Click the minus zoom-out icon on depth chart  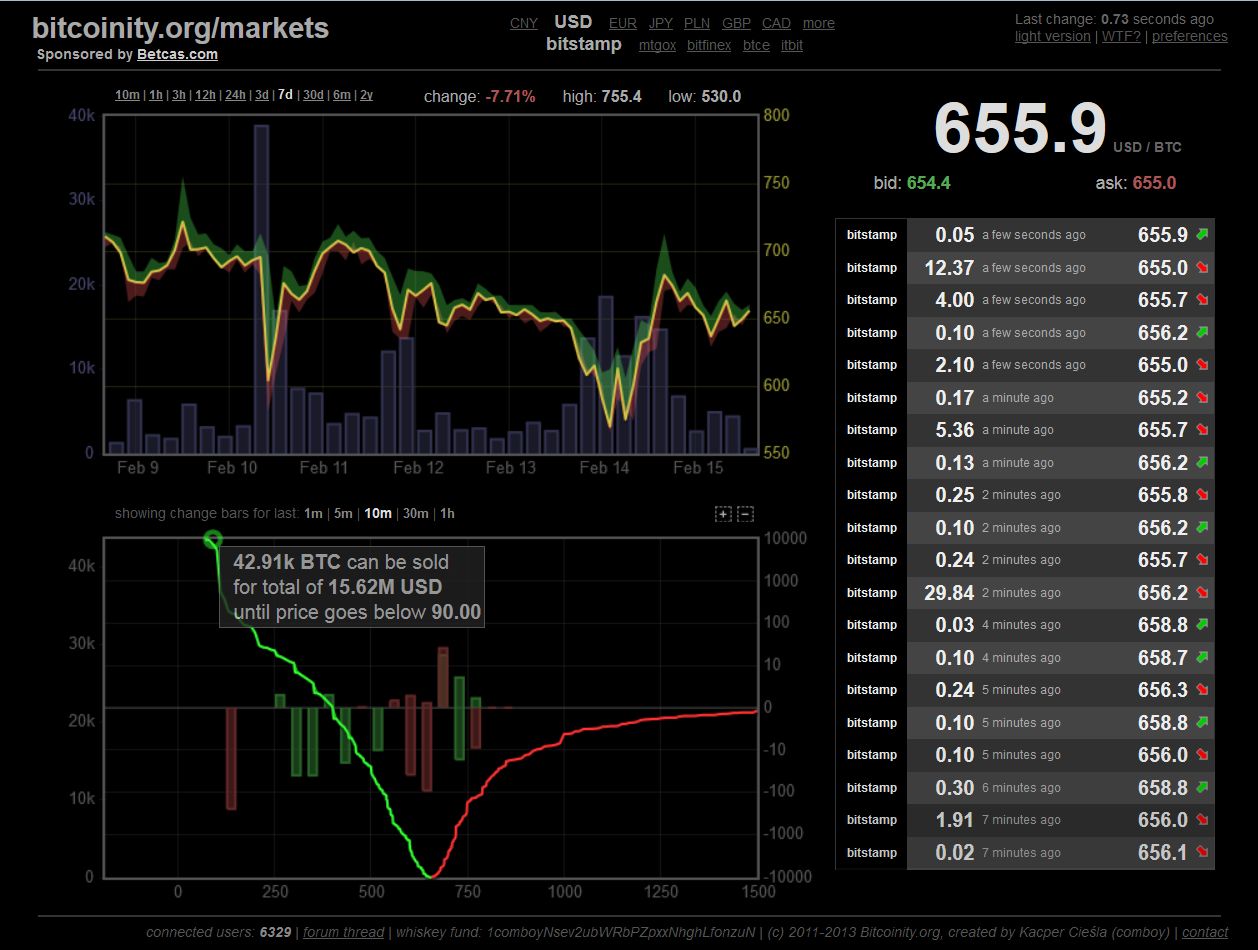click(745, 514)
